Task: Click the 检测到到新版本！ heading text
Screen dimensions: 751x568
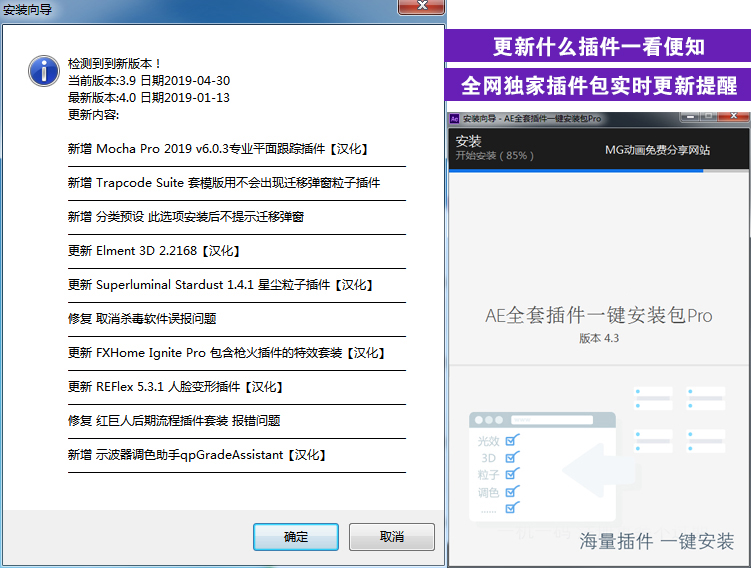Action: point(114,64)
